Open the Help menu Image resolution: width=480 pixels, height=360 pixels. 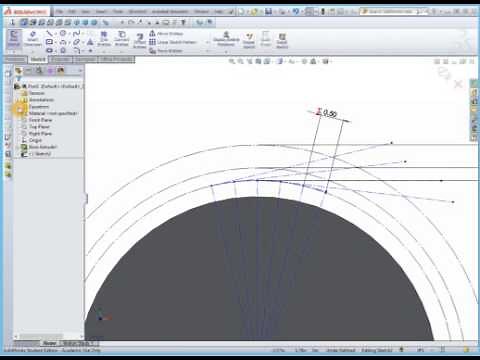point(218,12)
